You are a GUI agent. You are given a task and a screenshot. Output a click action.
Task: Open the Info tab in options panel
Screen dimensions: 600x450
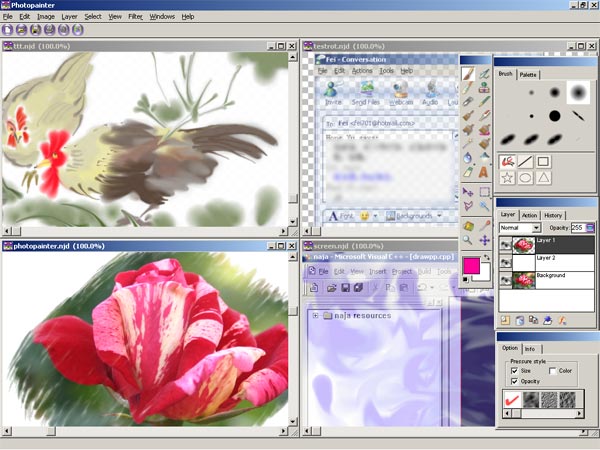pyautogui.click(x=530, y=349)
